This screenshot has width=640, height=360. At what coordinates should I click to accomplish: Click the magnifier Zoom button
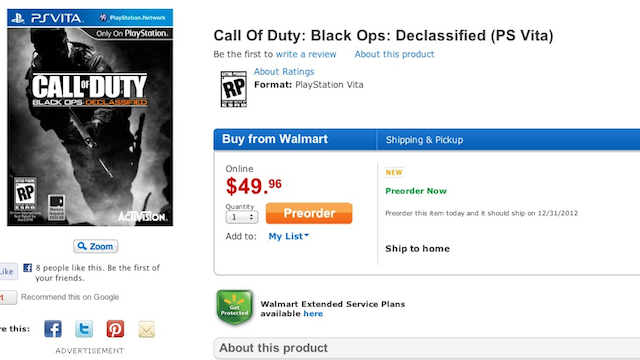tap(96, 246)
